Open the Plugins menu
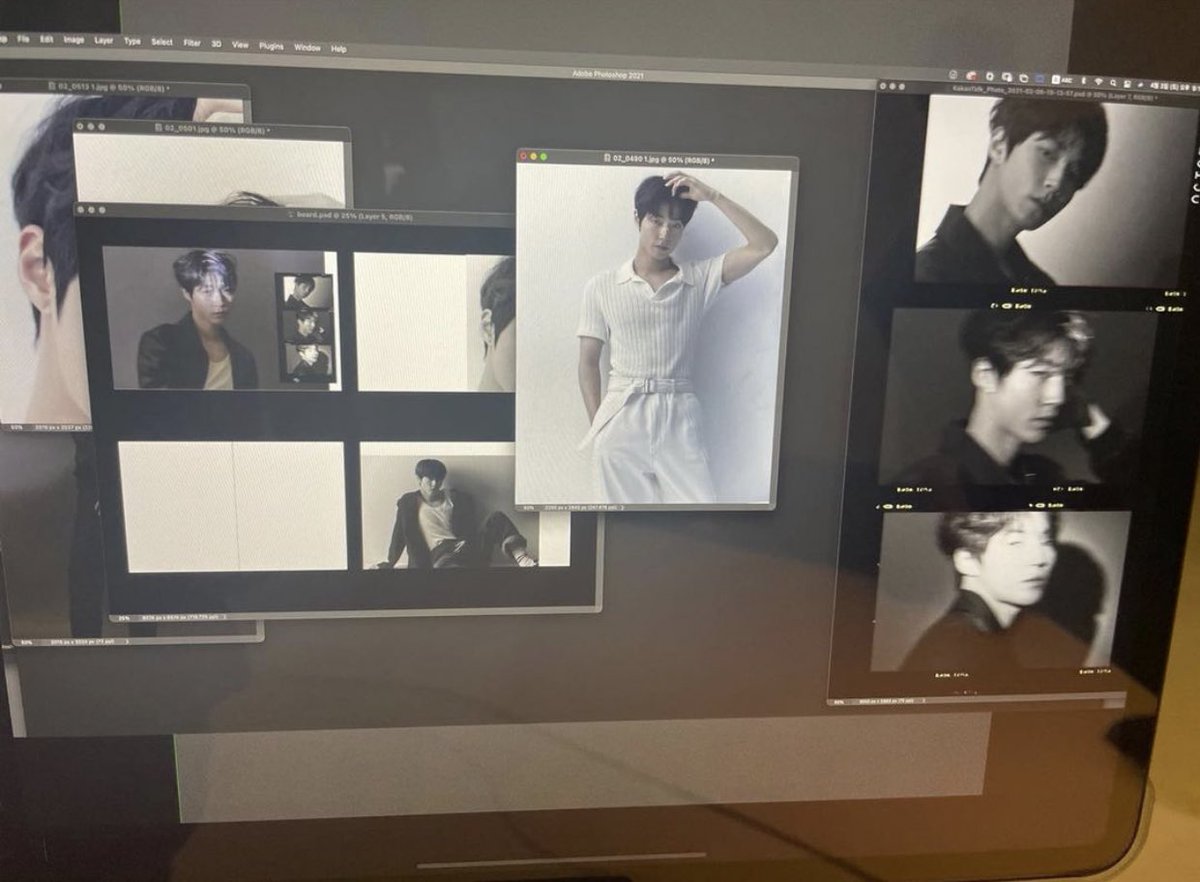Screen dimensions: 1200x882 (x=271, y=47)
